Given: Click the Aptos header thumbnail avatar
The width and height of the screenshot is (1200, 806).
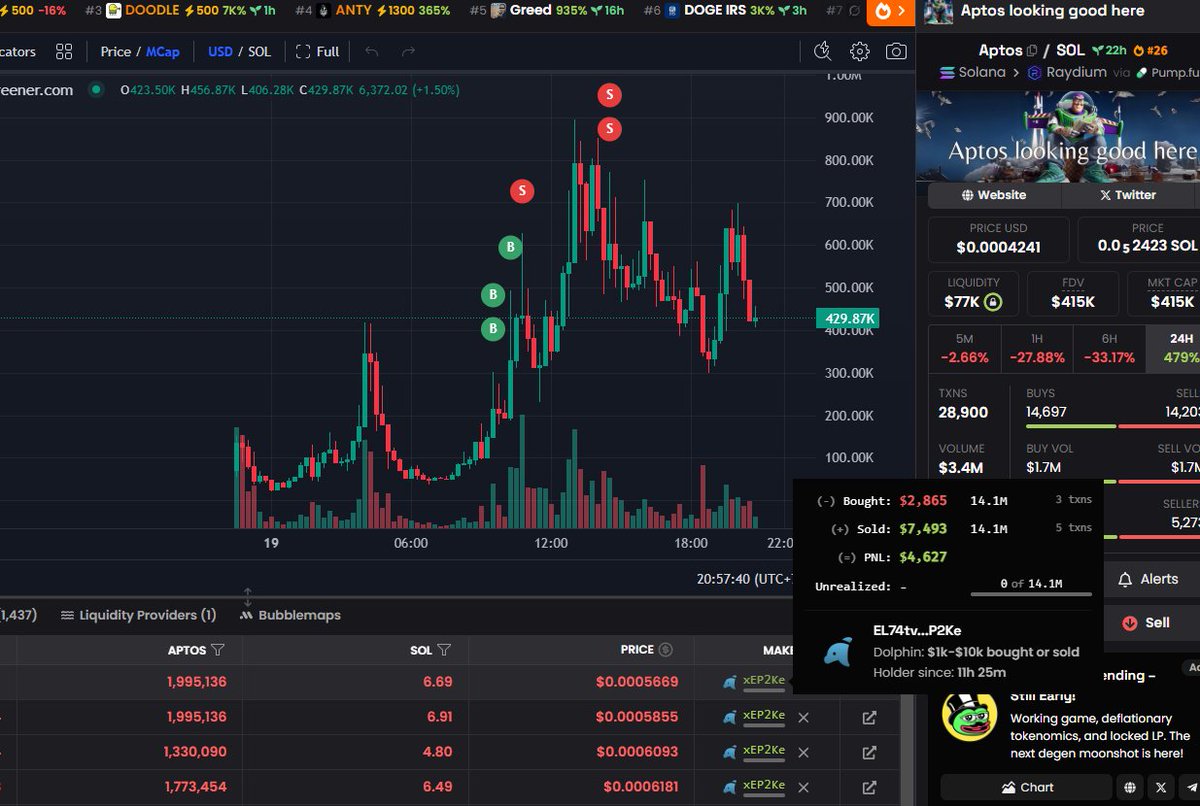Looking at the screenshot, I should click(938, 11).
